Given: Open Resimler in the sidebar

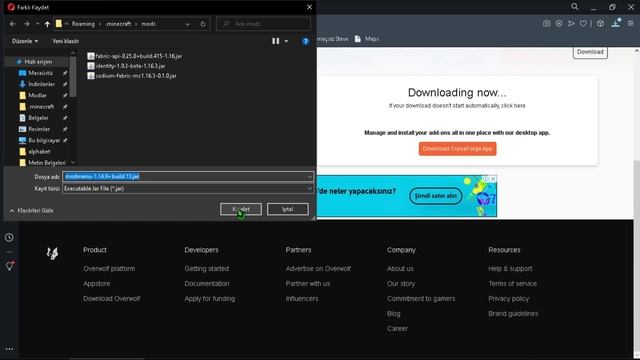Looking at the screenshot, I should tap(39, 129).
